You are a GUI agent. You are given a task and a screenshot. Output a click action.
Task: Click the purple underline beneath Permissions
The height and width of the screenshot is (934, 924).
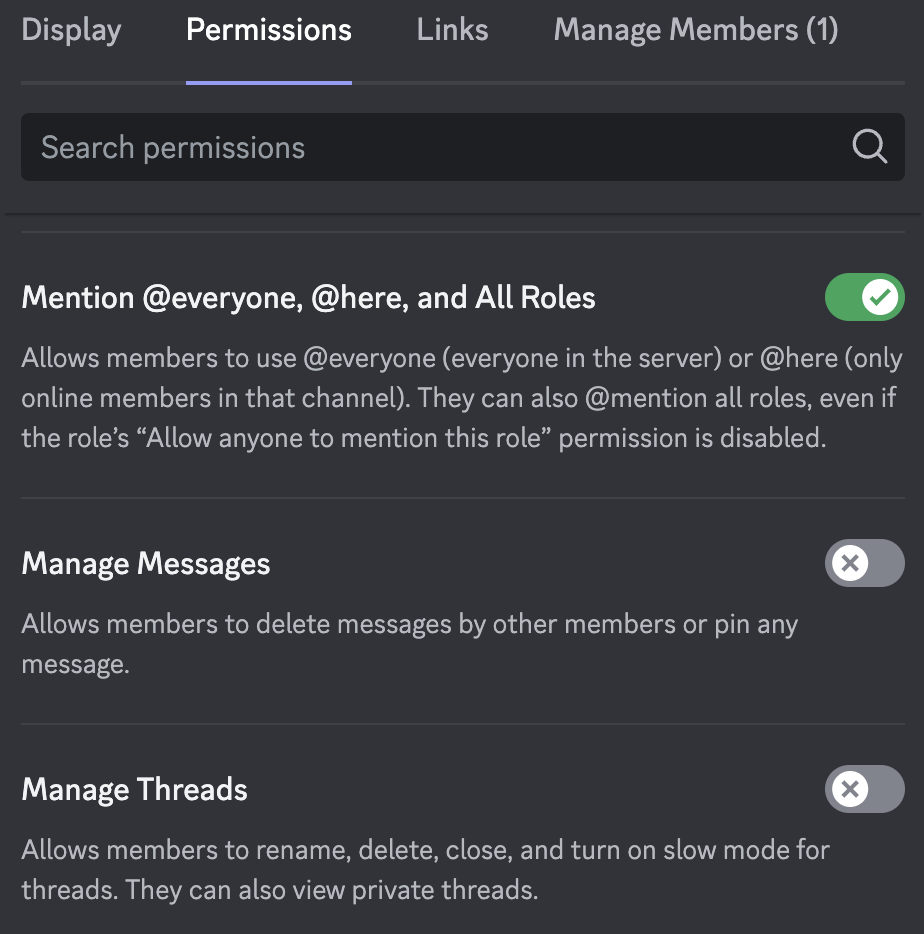pyautogui.click(x=269, y=83)
